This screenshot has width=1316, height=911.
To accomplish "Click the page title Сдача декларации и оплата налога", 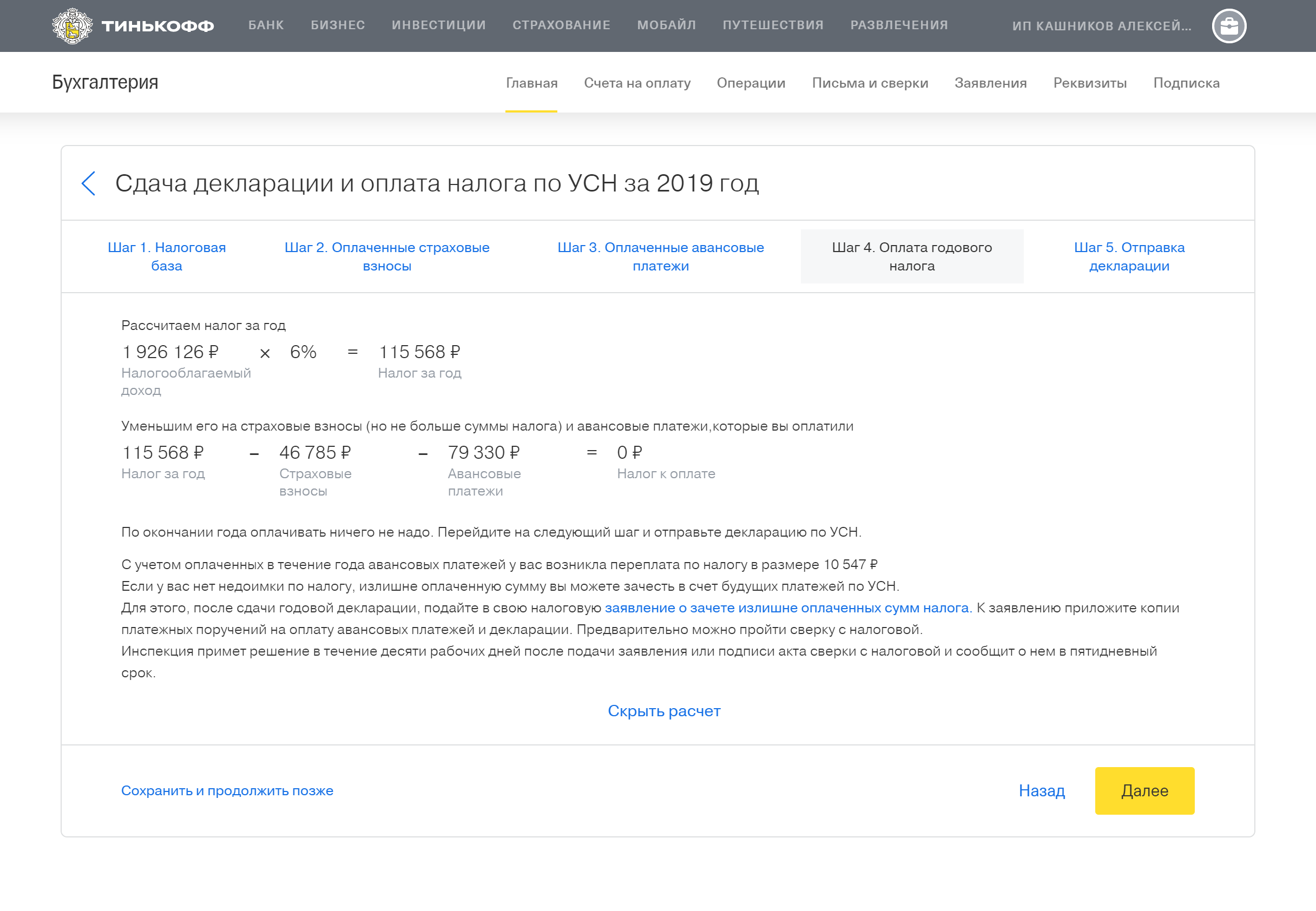I will [x=437, y=183].
